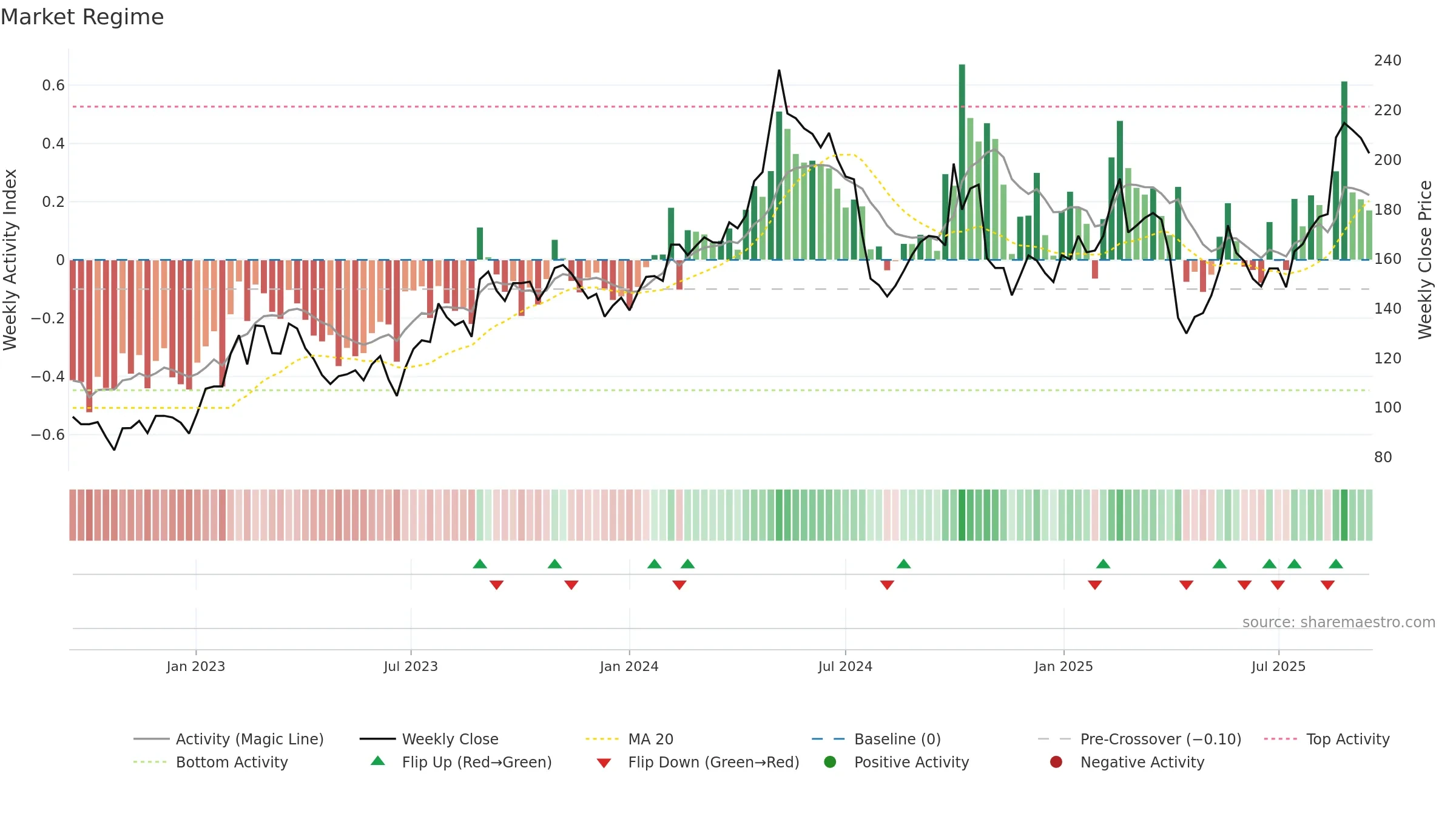
Task: Click the Weekly Activity Index axis title
Action: click(10, 260)
